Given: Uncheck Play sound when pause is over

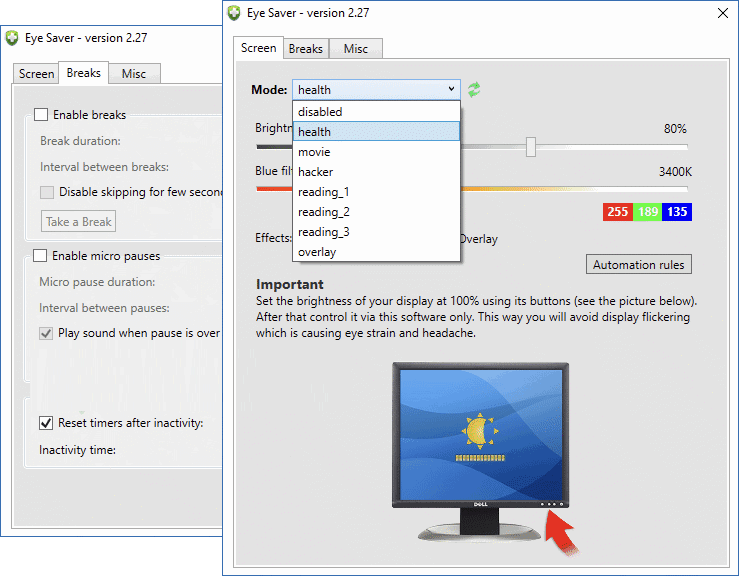Looking at the screenshot, I should pyautogui.click(x=46, y=333).
